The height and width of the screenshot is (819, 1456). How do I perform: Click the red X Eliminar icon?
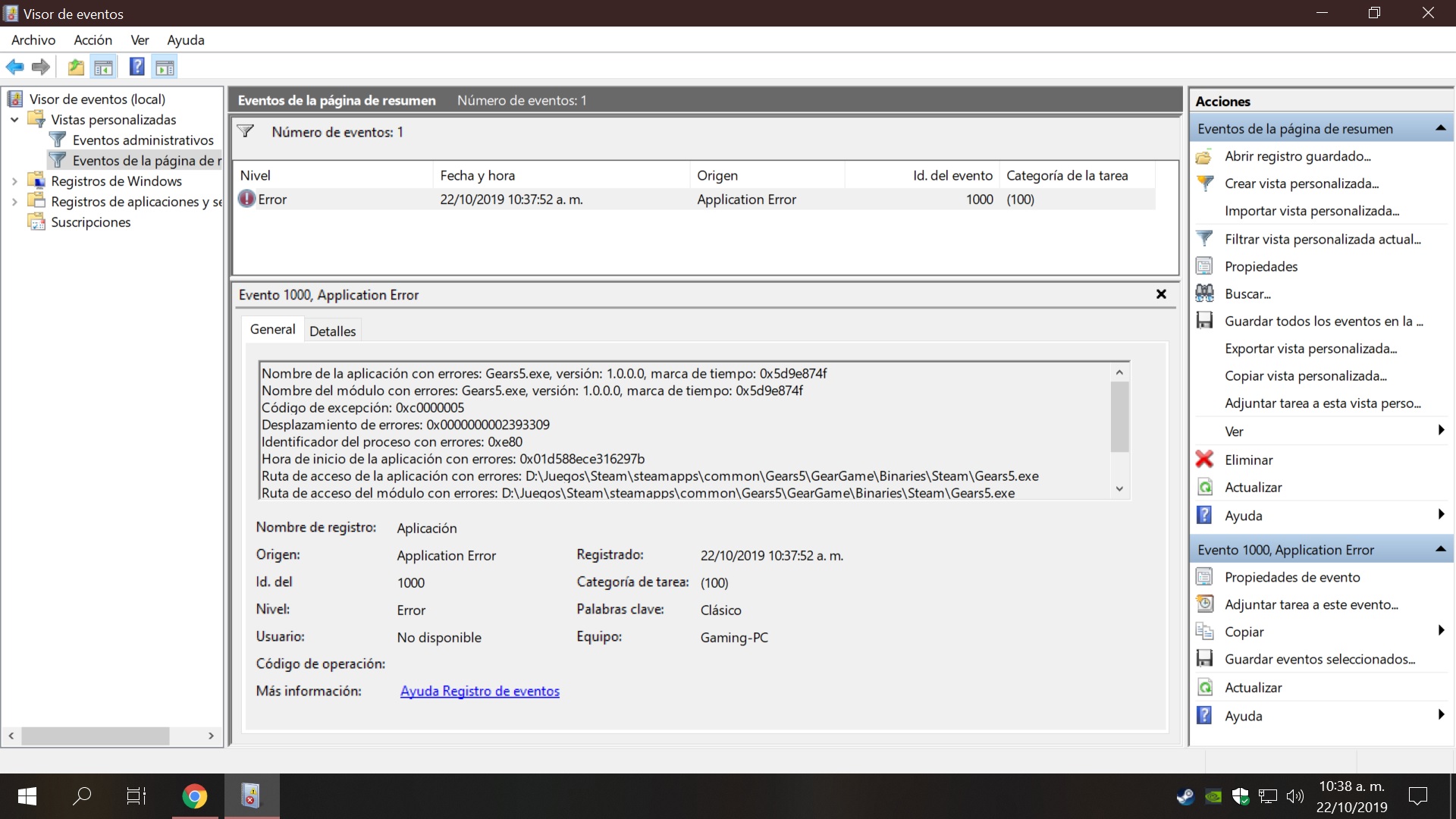click(x=1204, y=460)
